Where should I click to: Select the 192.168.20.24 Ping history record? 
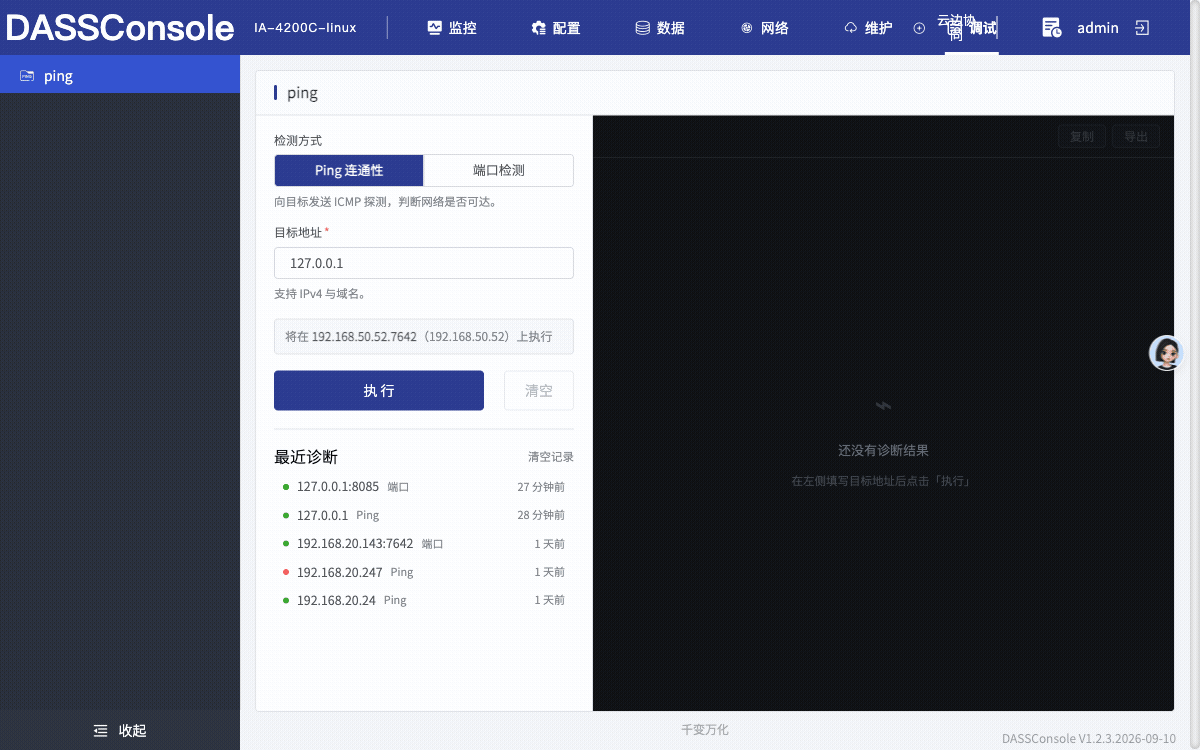pos(424,600)
